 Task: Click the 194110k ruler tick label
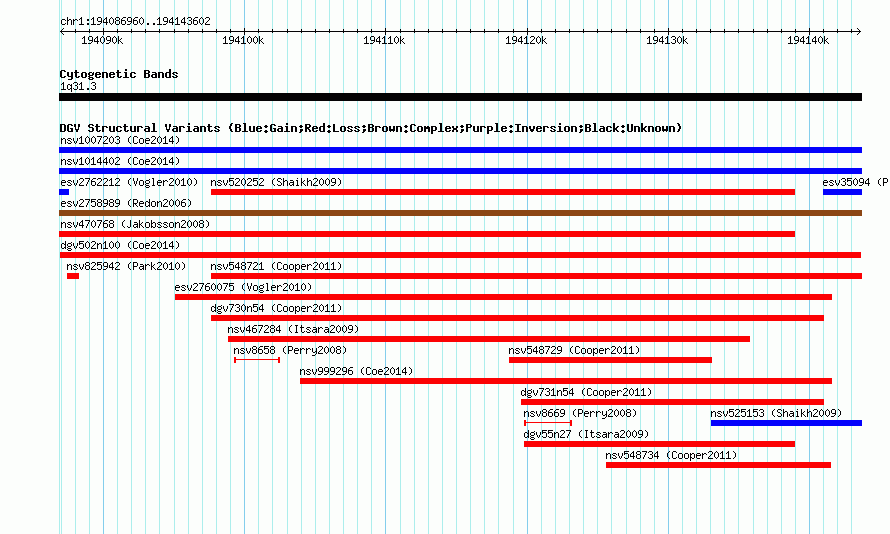[384, 40]
